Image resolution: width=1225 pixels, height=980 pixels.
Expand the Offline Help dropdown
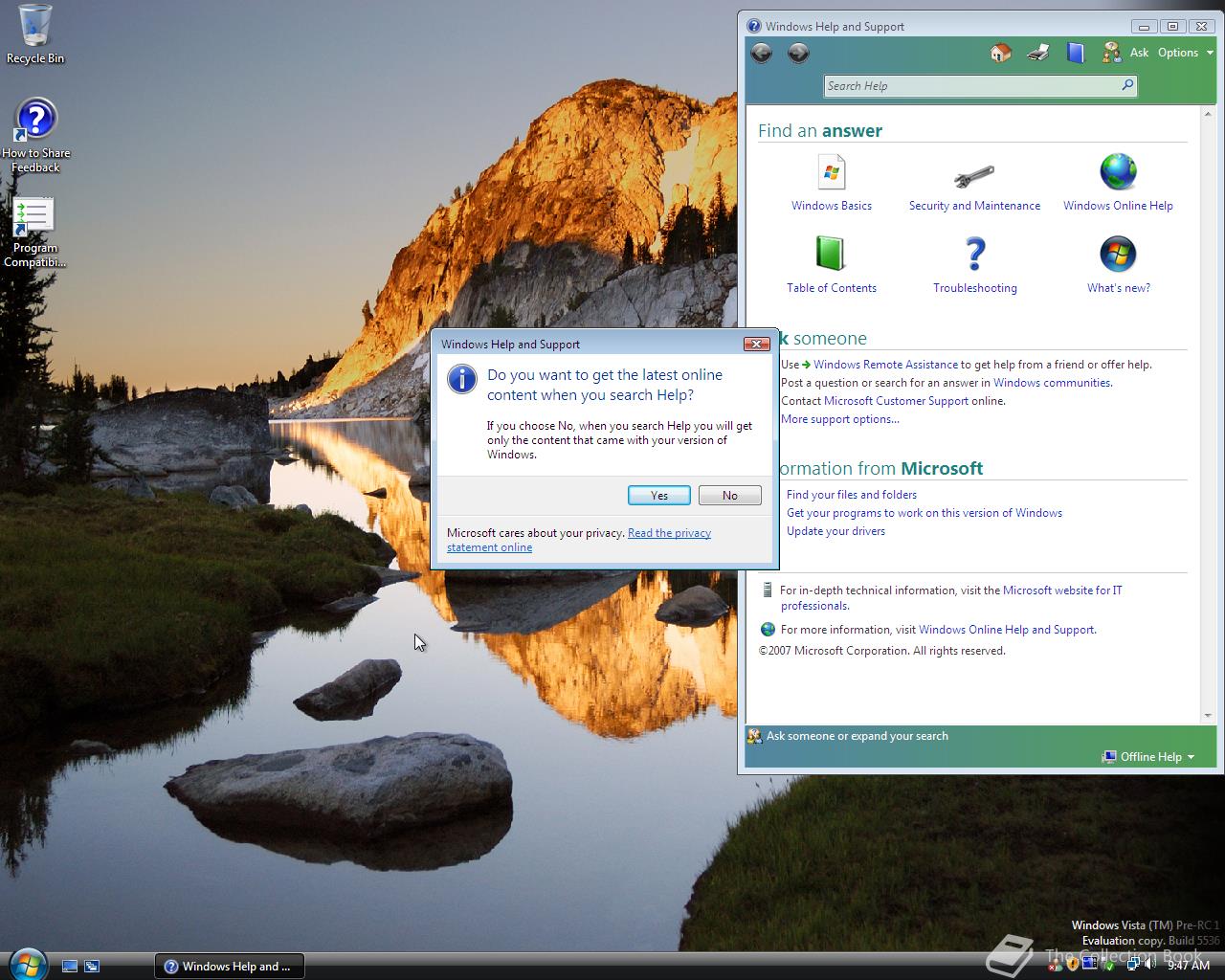click(1150, 757)
